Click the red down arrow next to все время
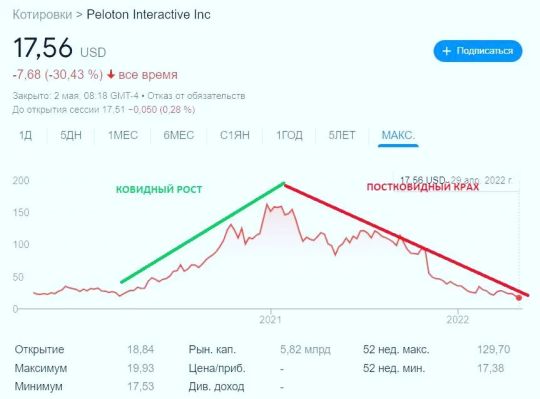Screen dimensions: 540x399 (111, 74)
